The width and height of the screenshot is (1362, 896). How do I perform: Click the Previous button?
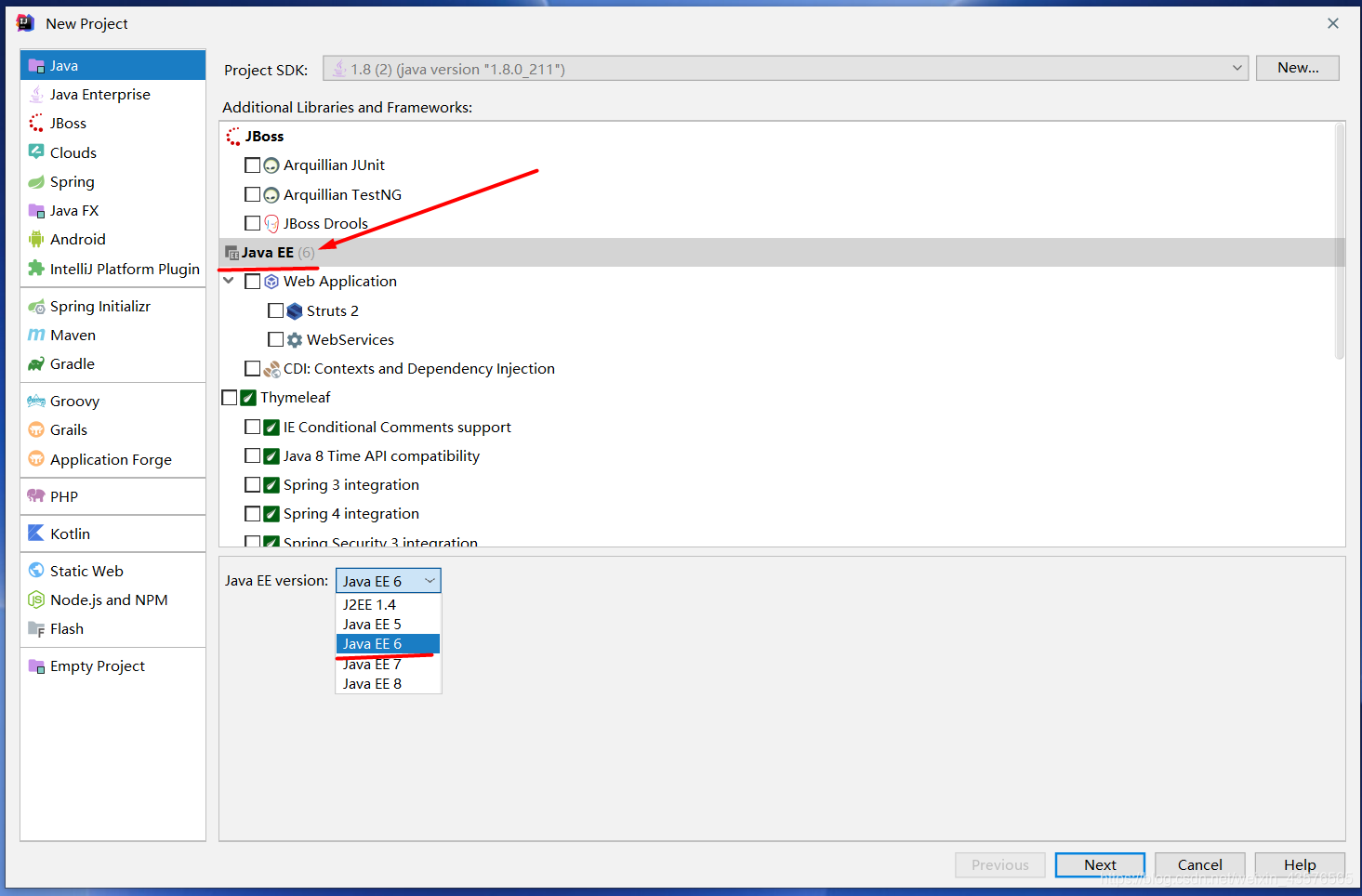coord(999,864)
